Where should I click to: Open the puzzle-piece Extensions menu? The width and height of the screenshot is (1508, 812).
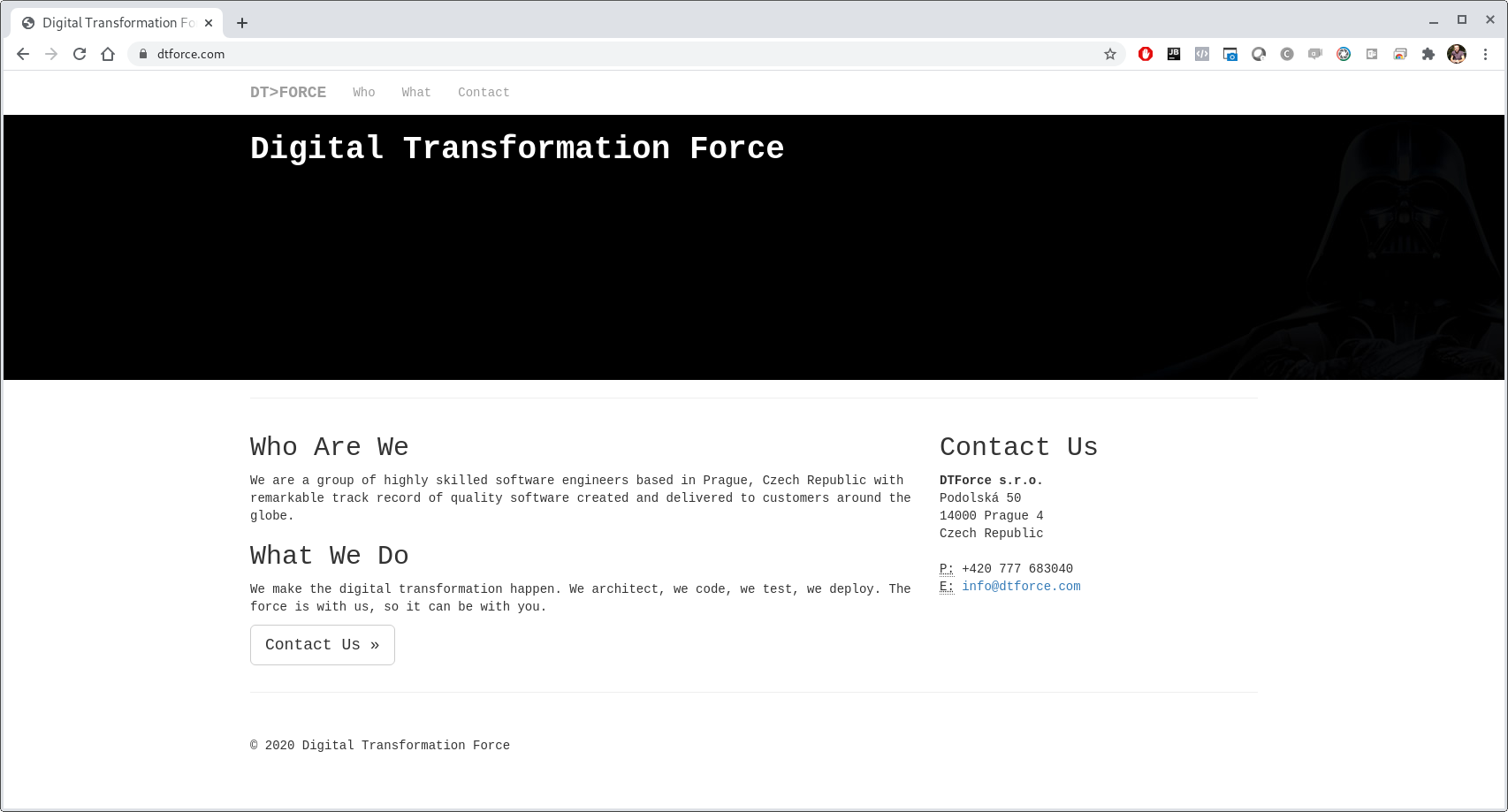tap(1428, 54)
